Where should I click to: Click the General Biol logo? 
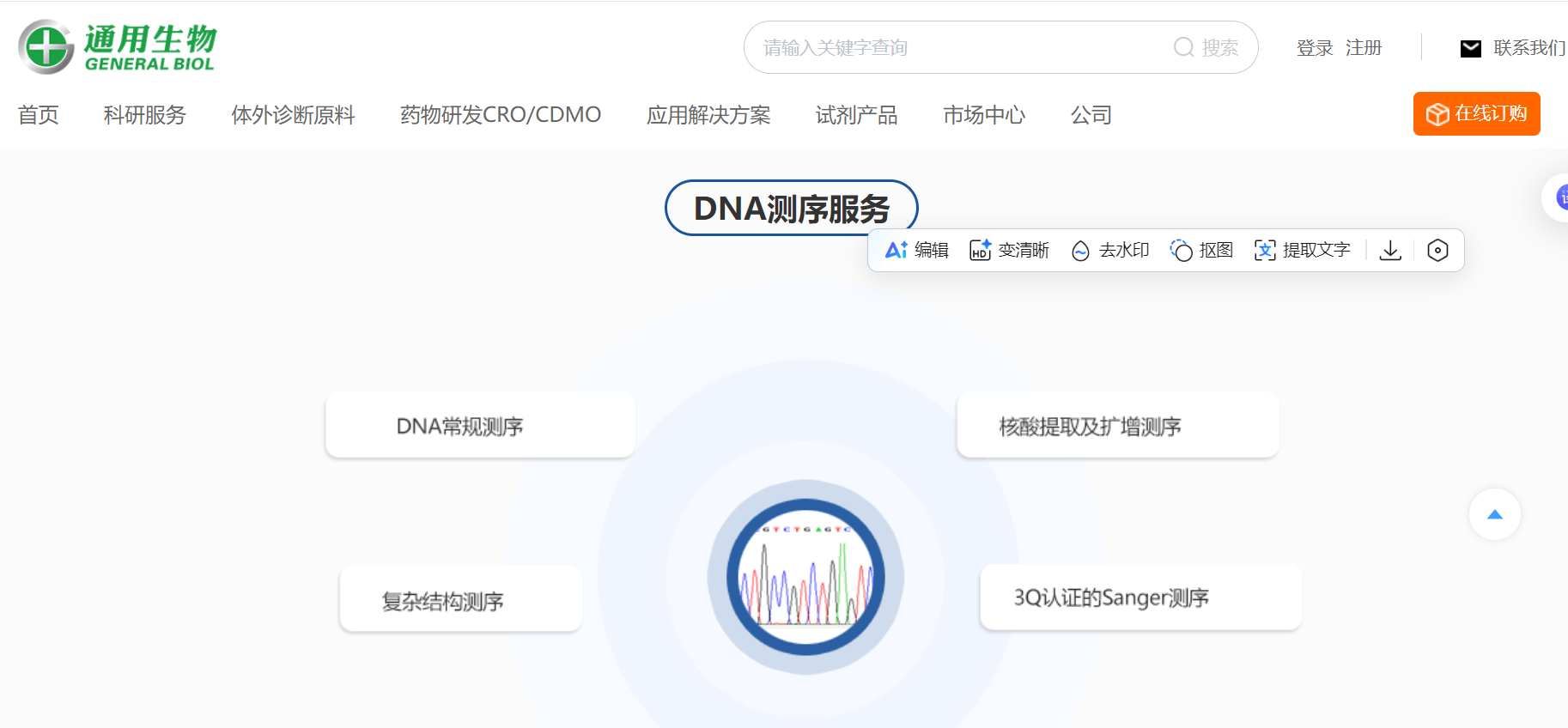117,47
